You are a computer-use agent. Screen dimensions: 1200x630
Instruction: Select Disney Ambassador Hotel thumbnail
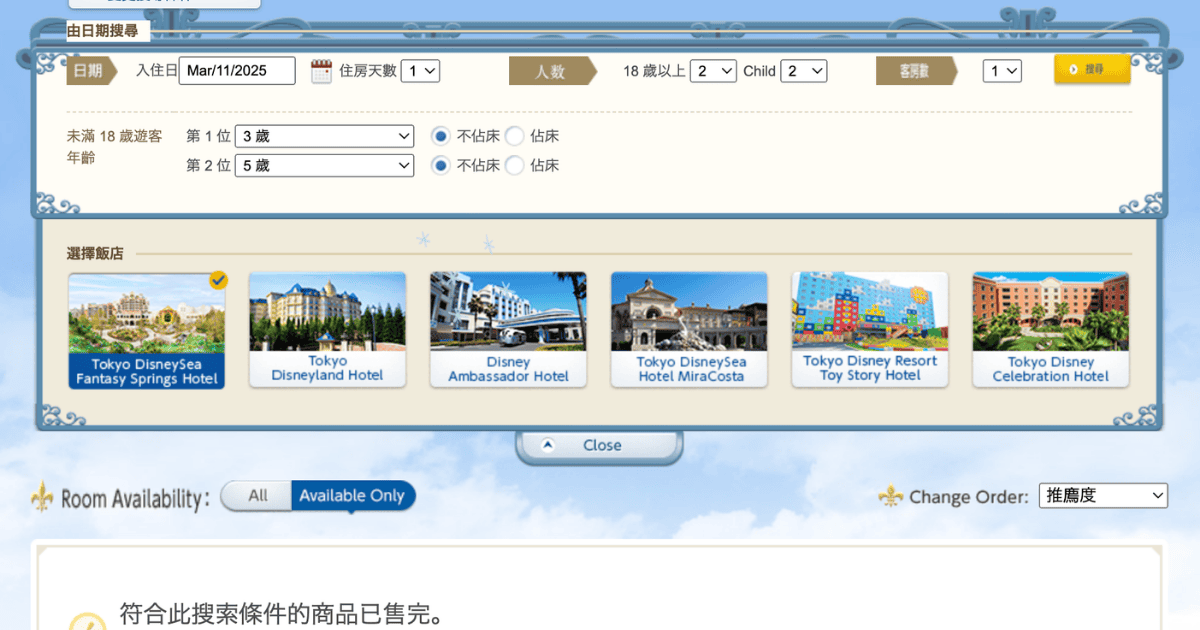508,329
